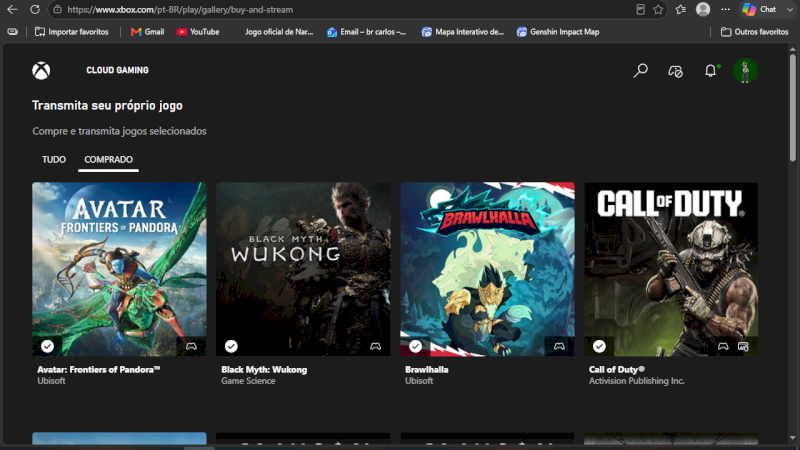Image resolution: width=800 pixels, height=450 pixels.
Task: Open the Genshin Impact Map bookmark
Action: tap(558, 32)
